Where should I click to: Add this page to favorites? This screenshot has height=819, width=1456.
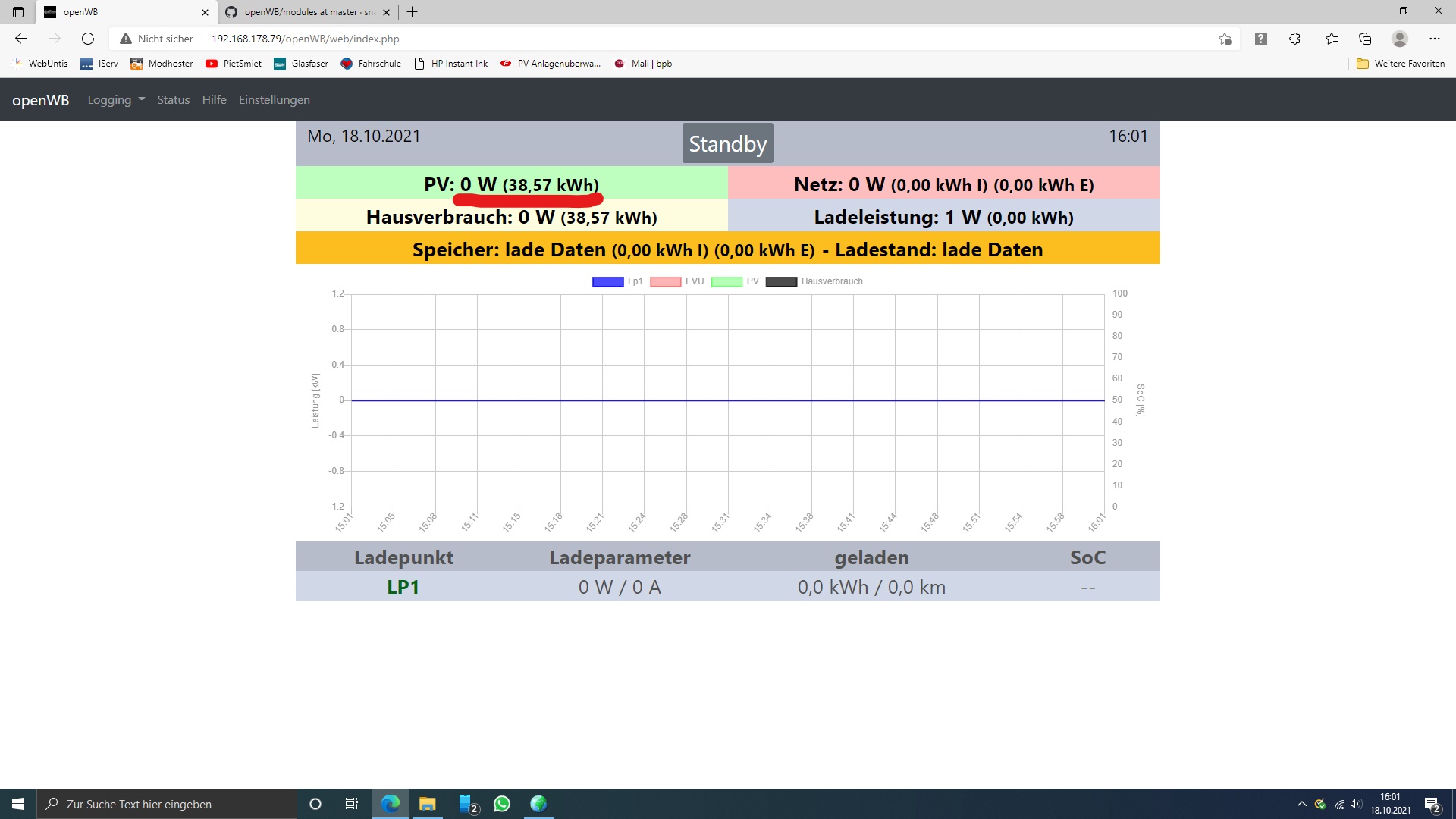coord(1225,39)
